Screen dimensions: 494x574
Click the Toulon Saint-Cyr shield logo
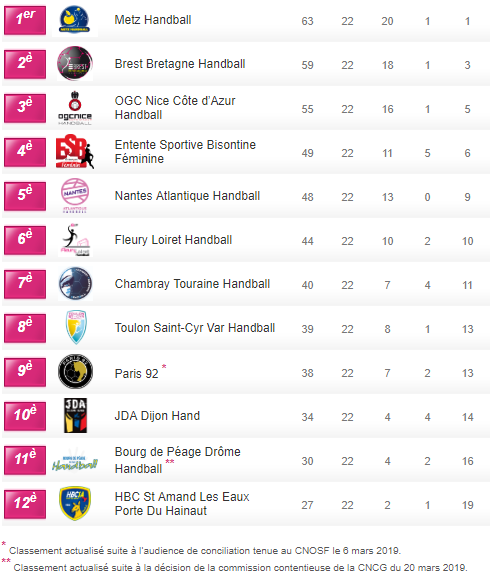pyautogui.click(x=76, y=327)
